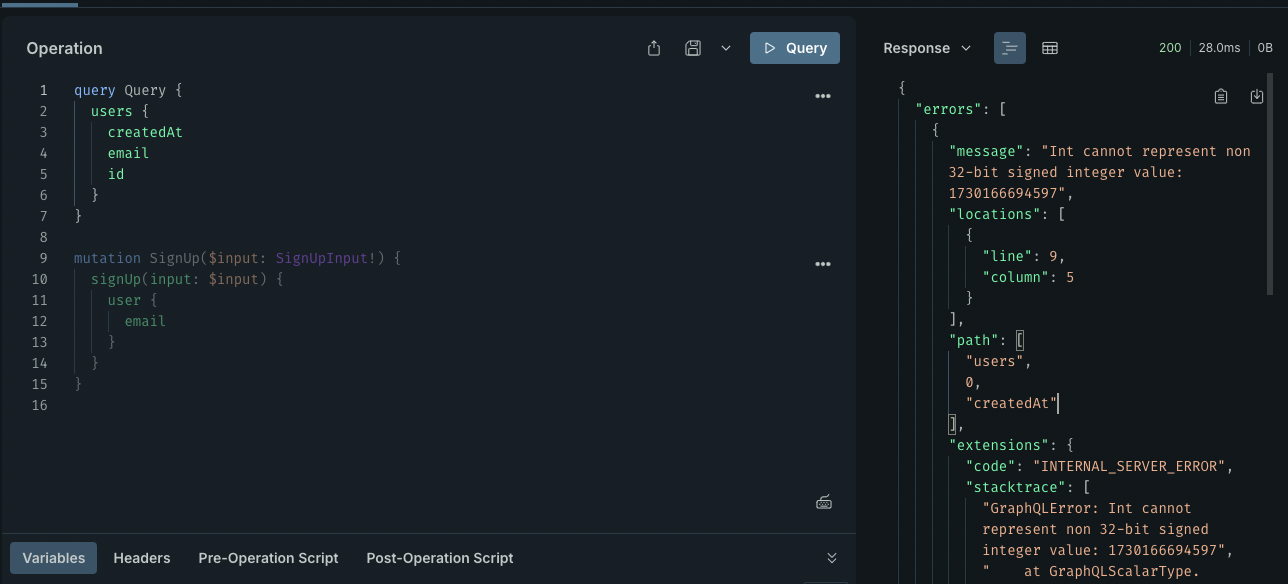Download the response file
1288x584 pixels.
click(1257, 96)
